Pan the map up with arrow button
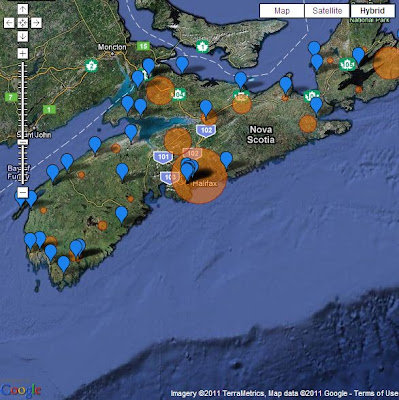 tap(23, 9)
